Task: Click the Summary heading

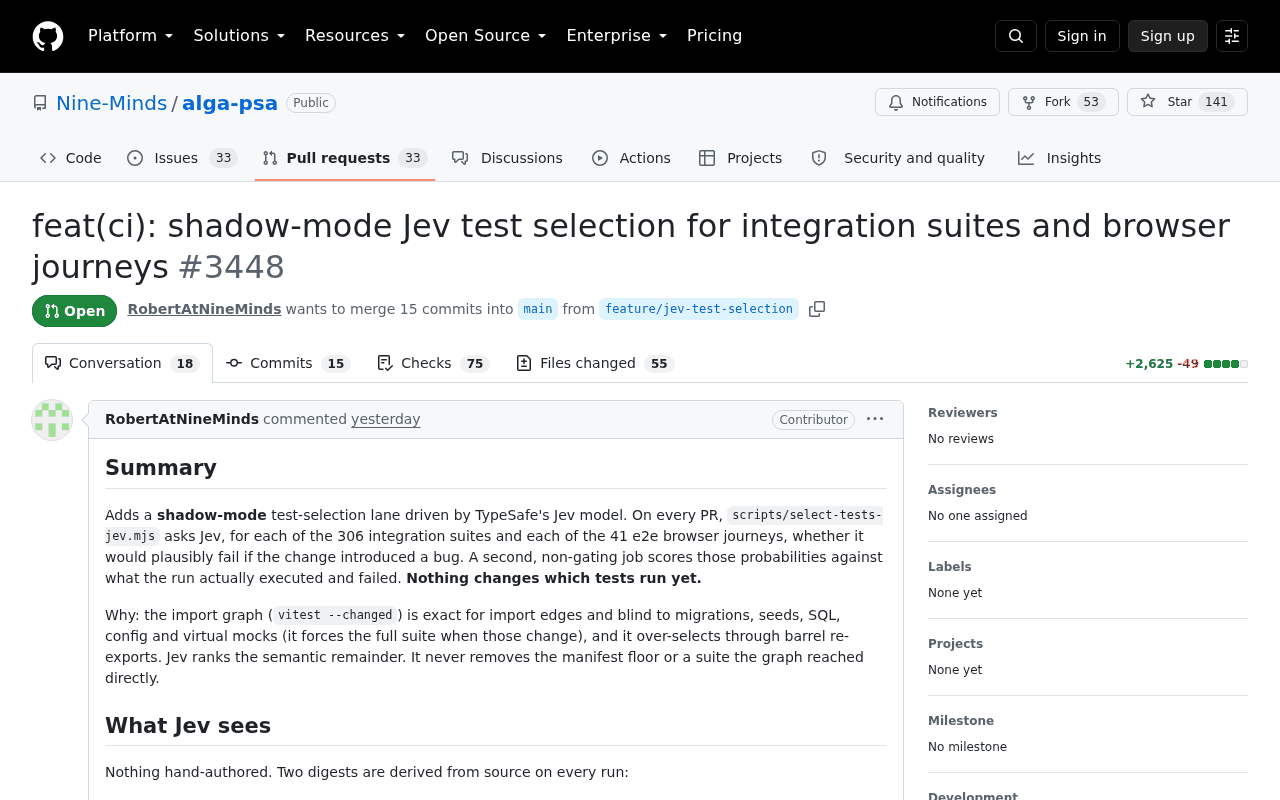Action: tap(161, 467)
